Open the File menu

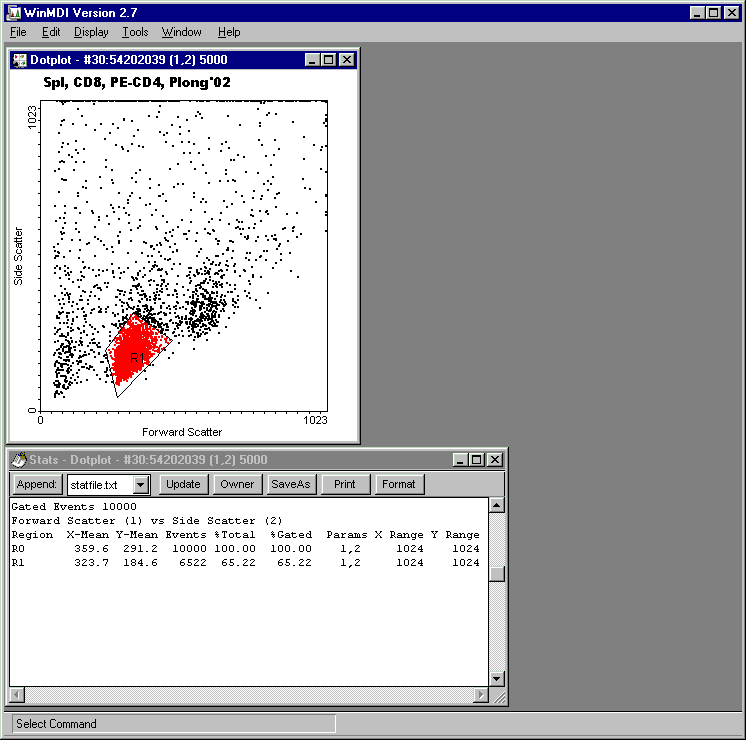18,32
